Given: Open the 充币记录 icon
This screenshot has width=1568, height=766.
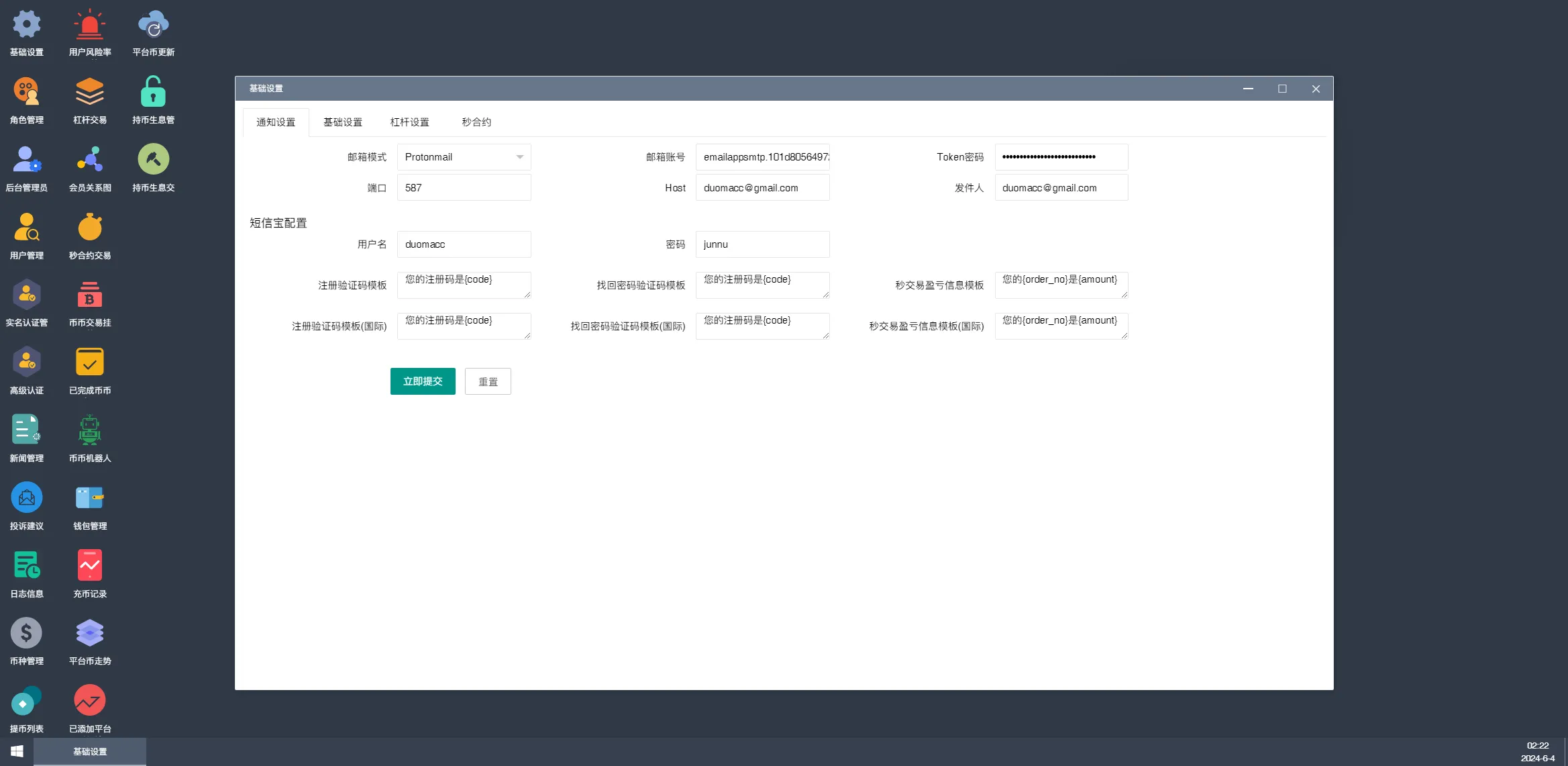Looking at the screenshot, I should pyautogui.click(x=90, y=566).
